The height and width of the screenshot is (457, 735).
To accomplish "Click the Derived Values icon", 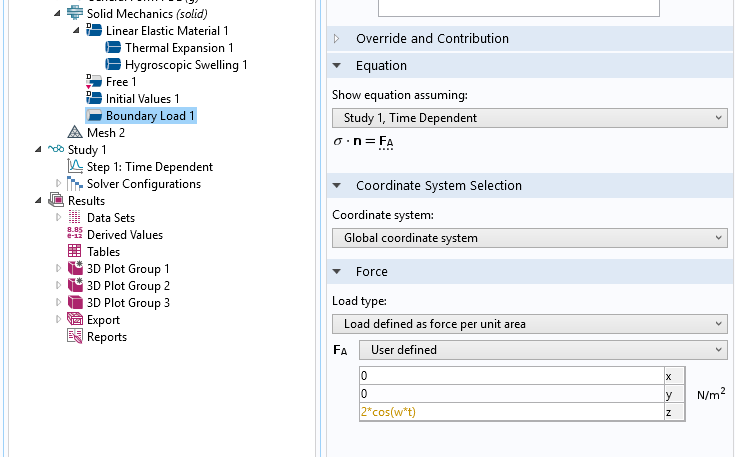I will coord(75,235).
